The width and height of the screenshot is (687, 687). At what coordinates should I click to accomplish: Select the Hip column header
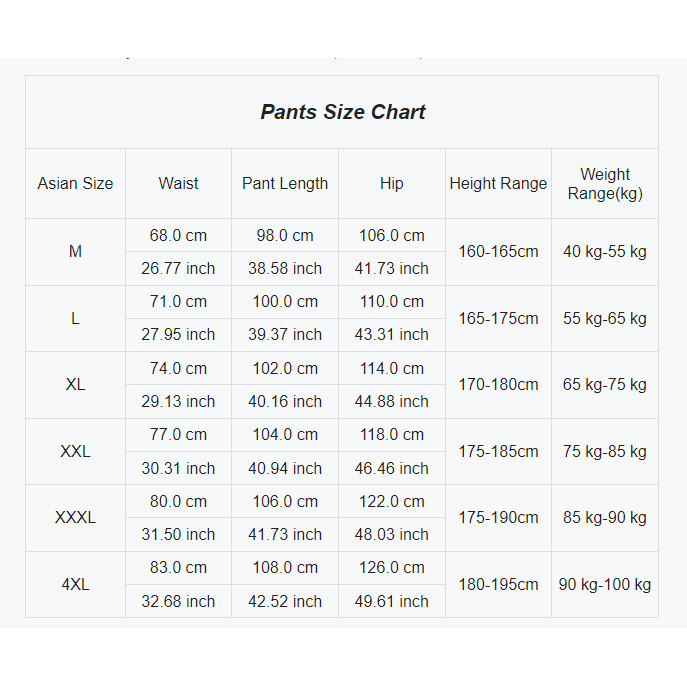coord(392,184)
